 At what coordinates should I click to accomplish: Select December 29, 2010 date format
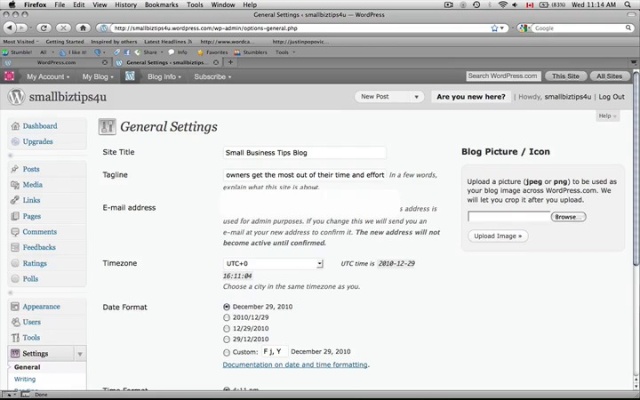click(227, 307)
